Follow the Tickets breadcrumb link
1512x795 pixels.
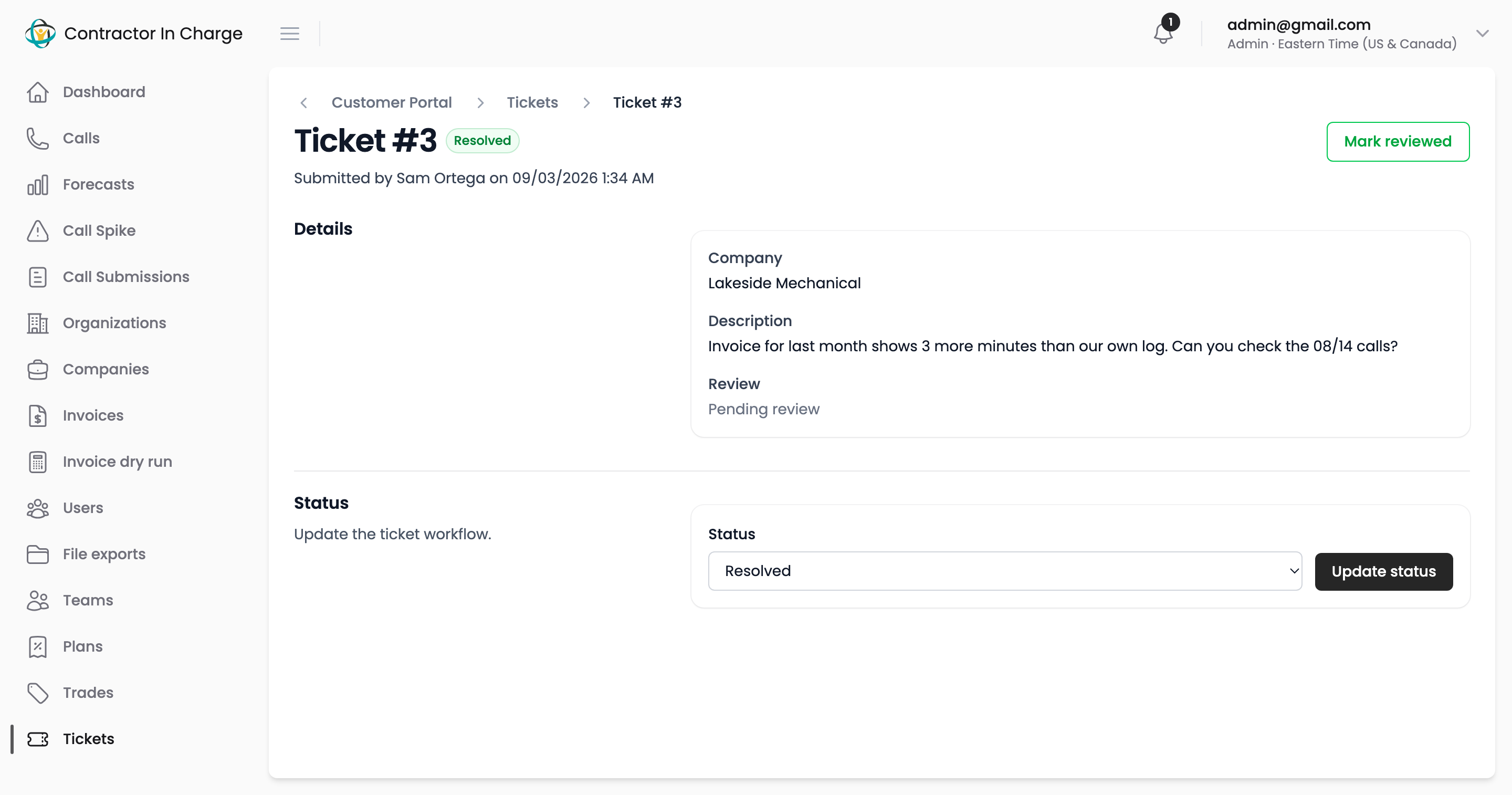(532, 103)
